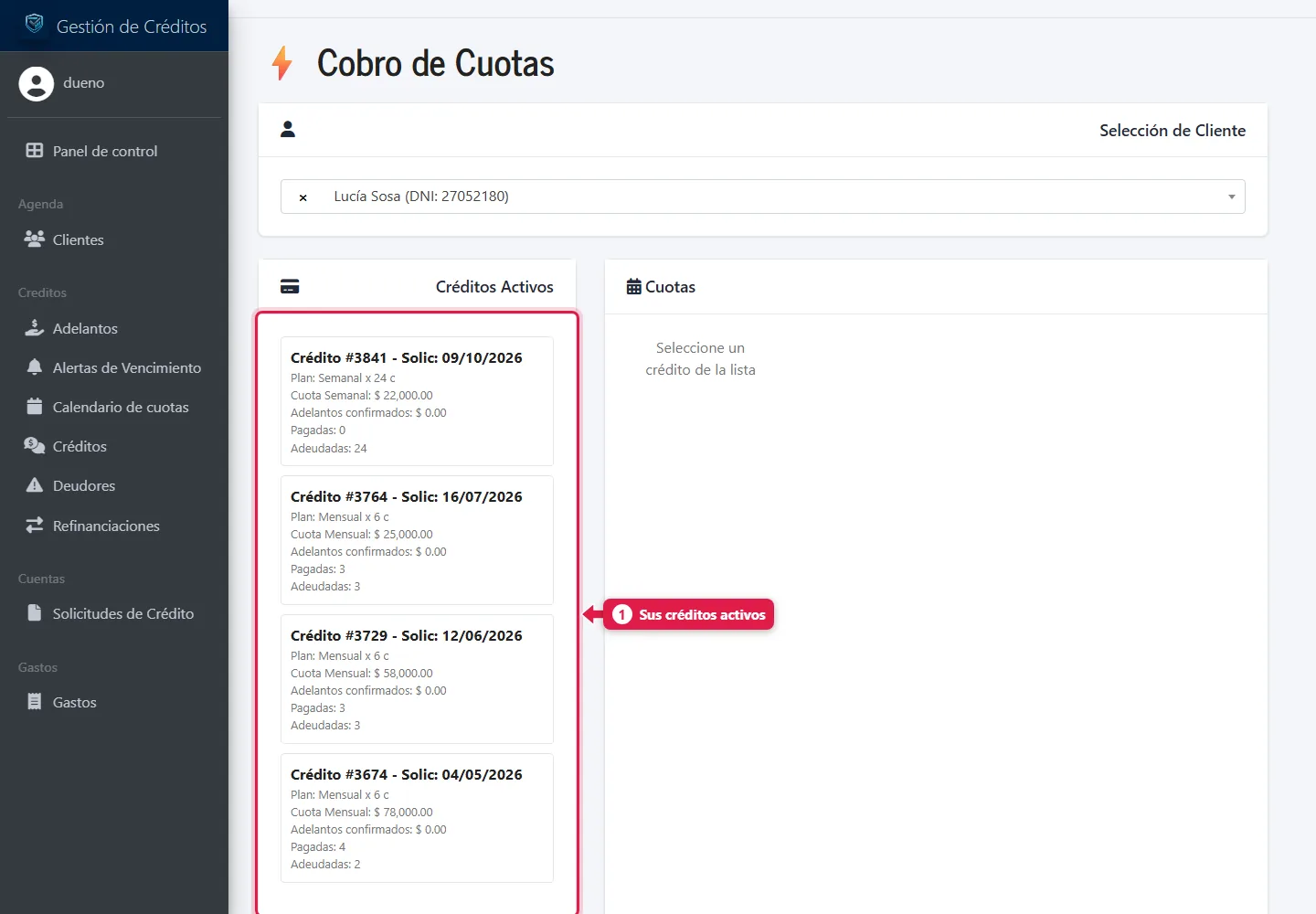This screenshot has height=914, width=1316.
Task: Open Solicitudes de Crédito
Action: 114,613
